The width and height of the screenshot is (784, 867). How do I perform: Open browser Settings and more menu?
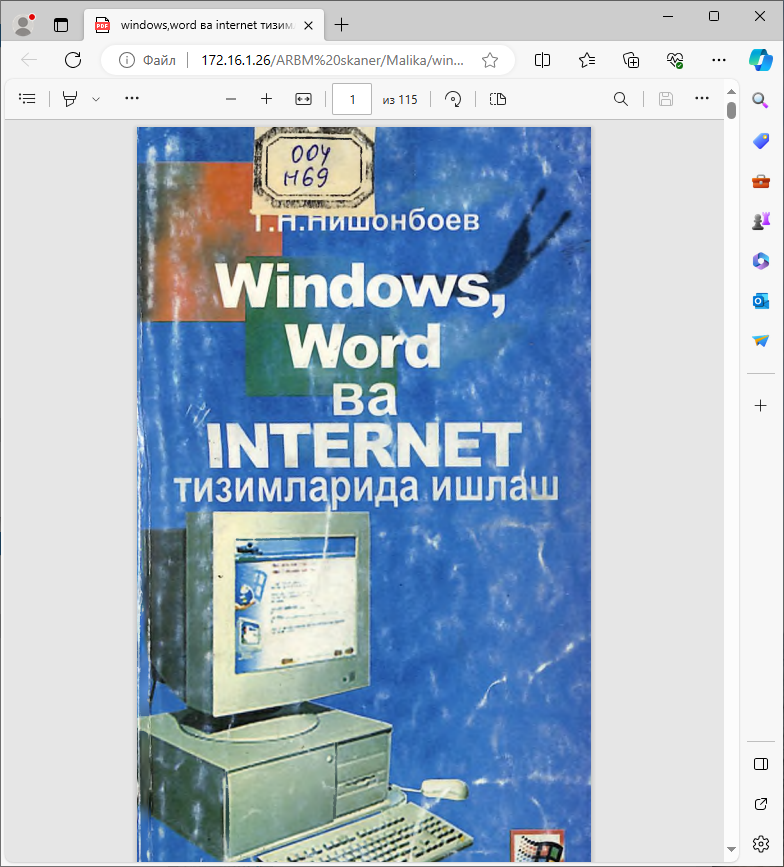719,60
